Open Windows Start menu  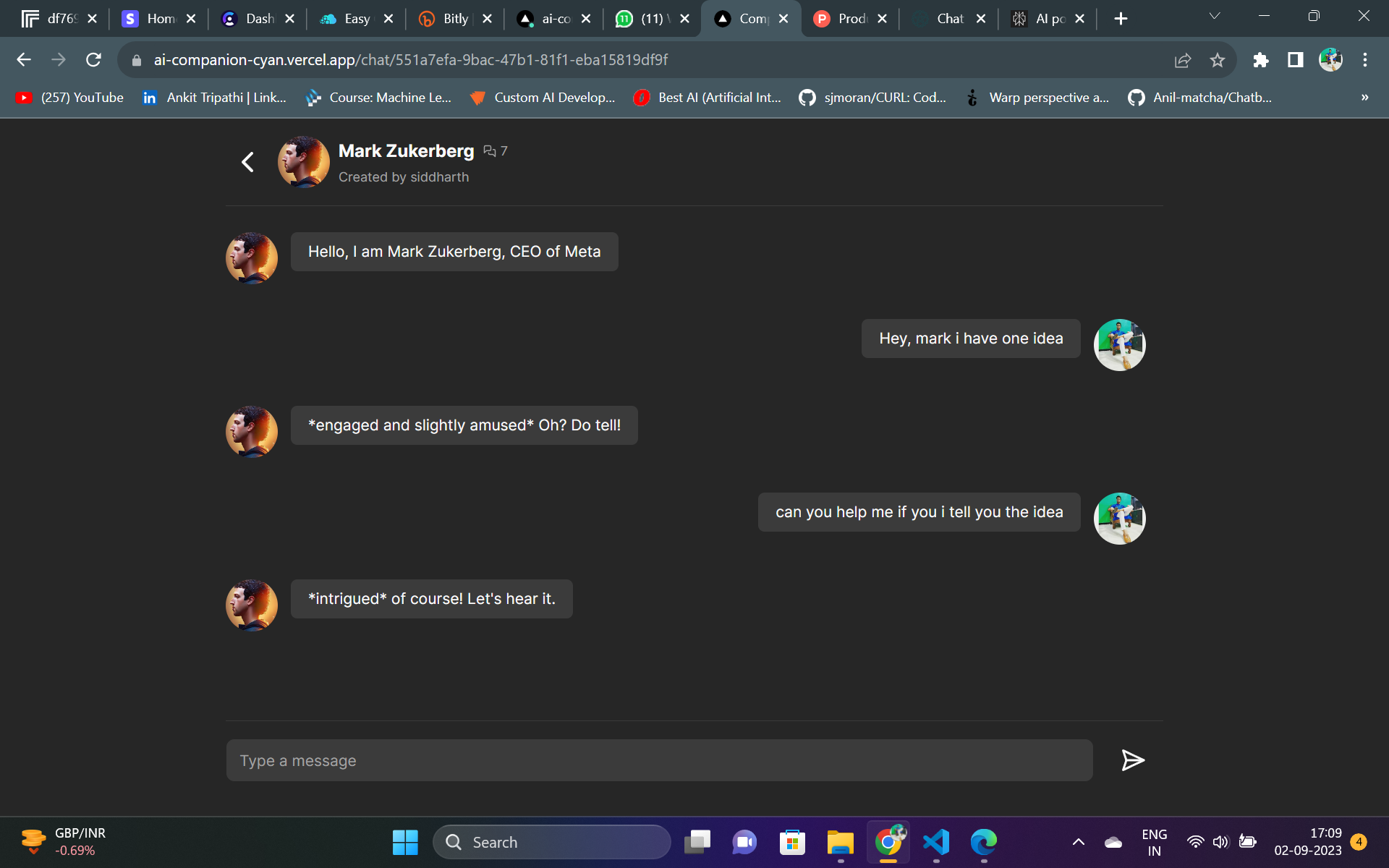click(405, 842)
